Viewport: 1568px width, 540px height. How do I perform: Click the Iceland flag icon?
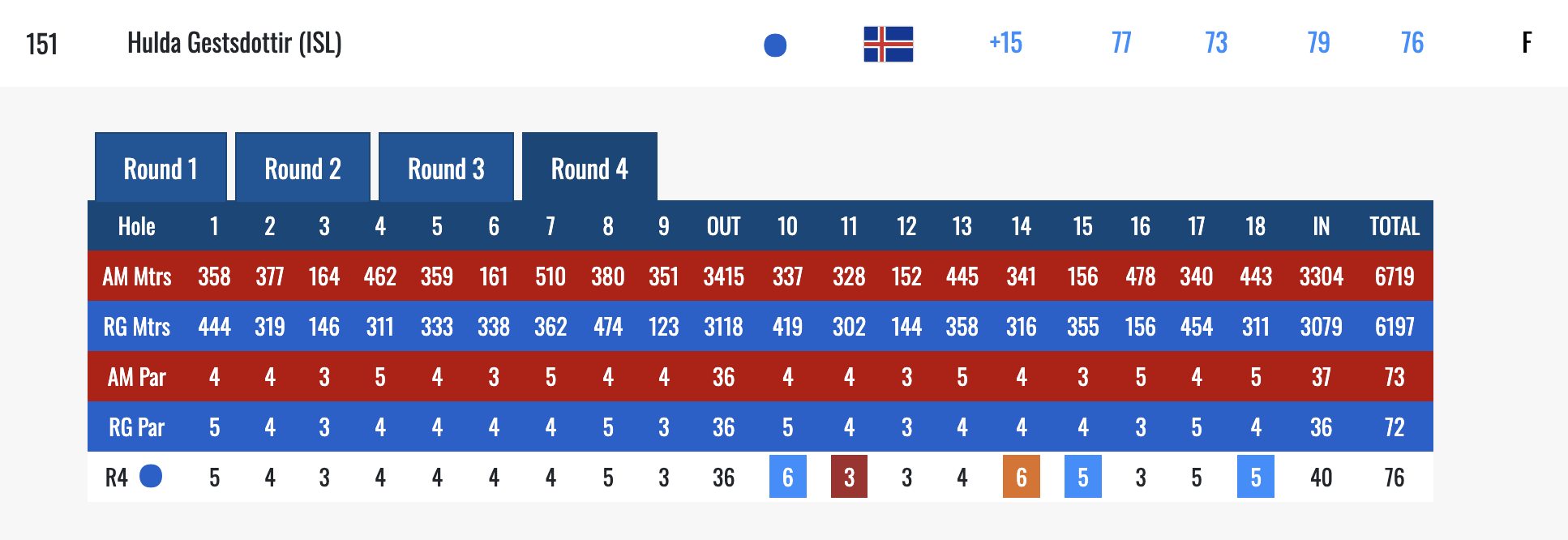tap(888, 44)
